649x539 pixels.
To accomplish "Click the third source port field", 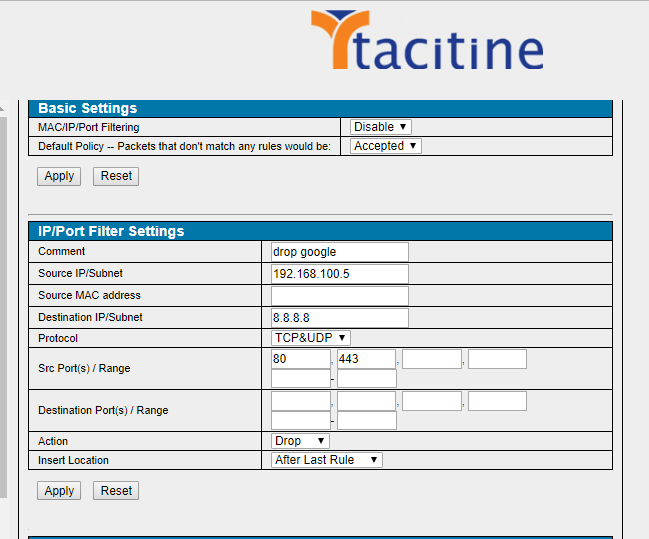I will 432,359.
